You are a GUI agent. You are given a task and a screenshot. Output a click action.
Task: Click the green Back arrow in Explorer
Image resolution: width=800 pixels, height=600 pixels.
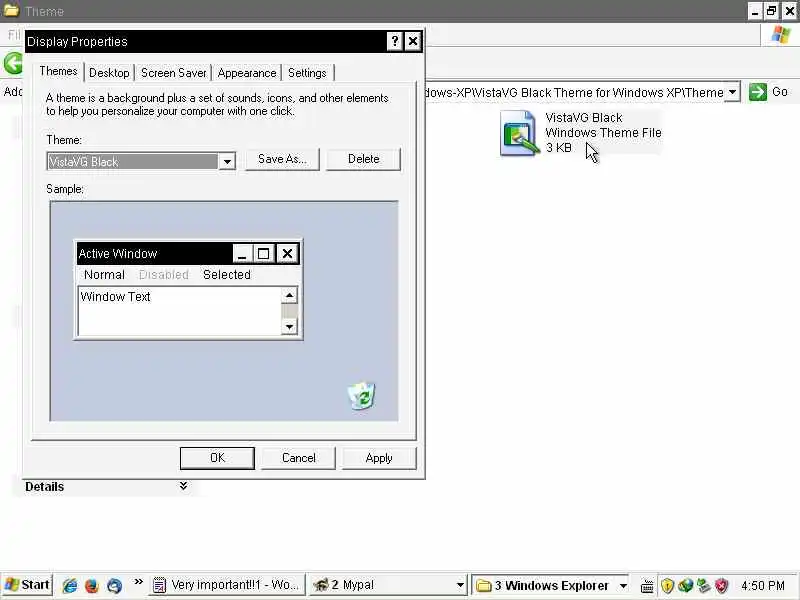pos(13,64)
